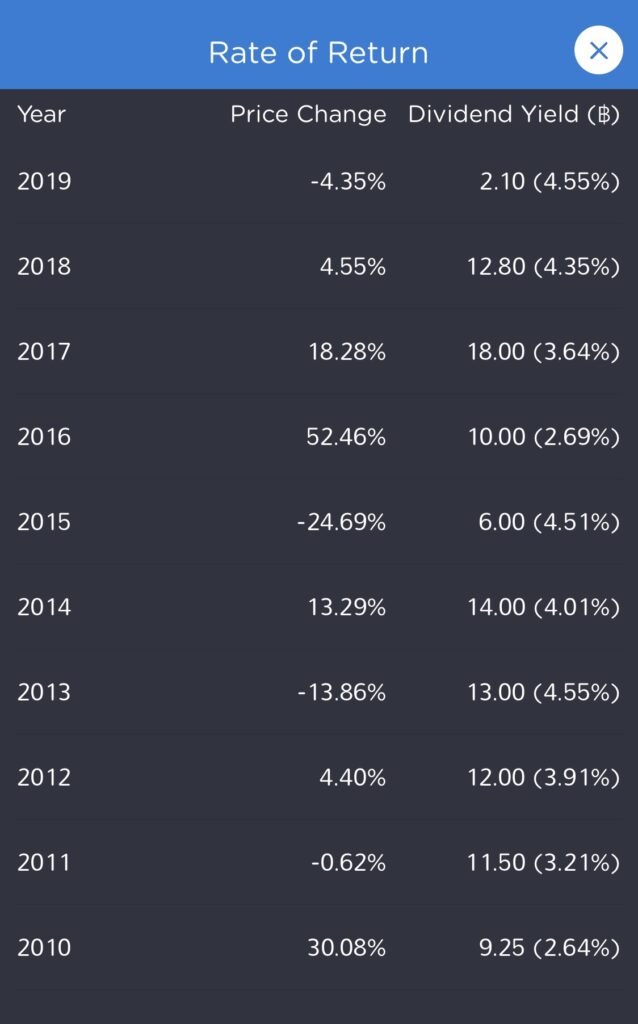Click the 2012 dividend yield 12.00 (3.91%)
The width and height of the screenshot is (638, 1024).
click(543, 777)
